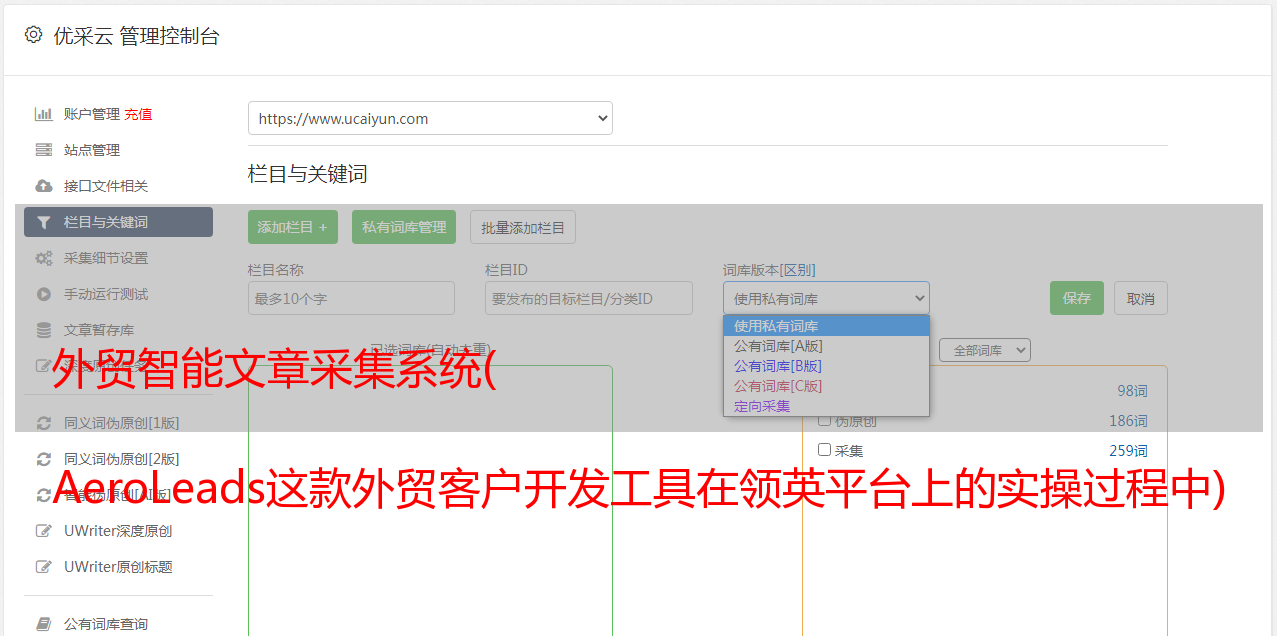Tick the 采集 word library checkbox

point(824,450)
